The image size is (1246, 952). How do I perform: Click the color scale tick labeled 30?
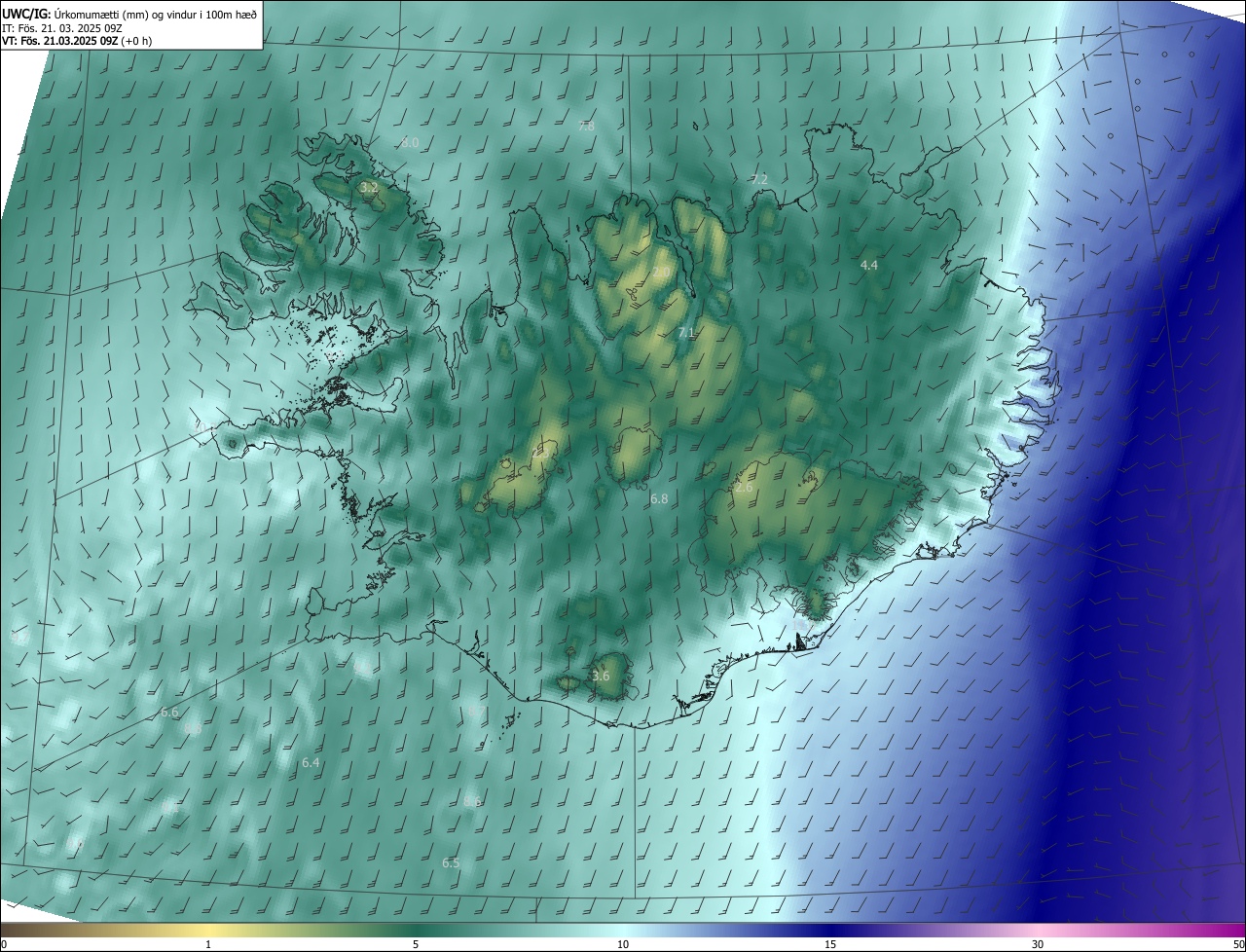tap(1038, 944)
